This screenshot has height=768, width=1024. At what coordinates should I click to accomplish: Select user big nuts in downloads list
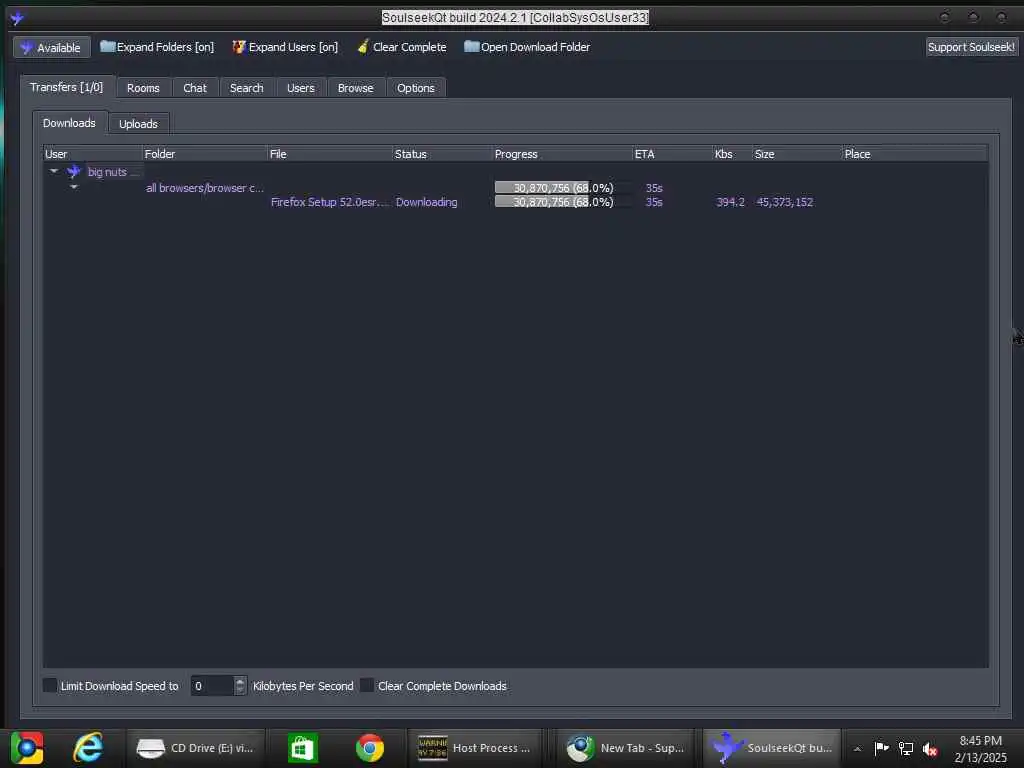click(x=114, y=172)
